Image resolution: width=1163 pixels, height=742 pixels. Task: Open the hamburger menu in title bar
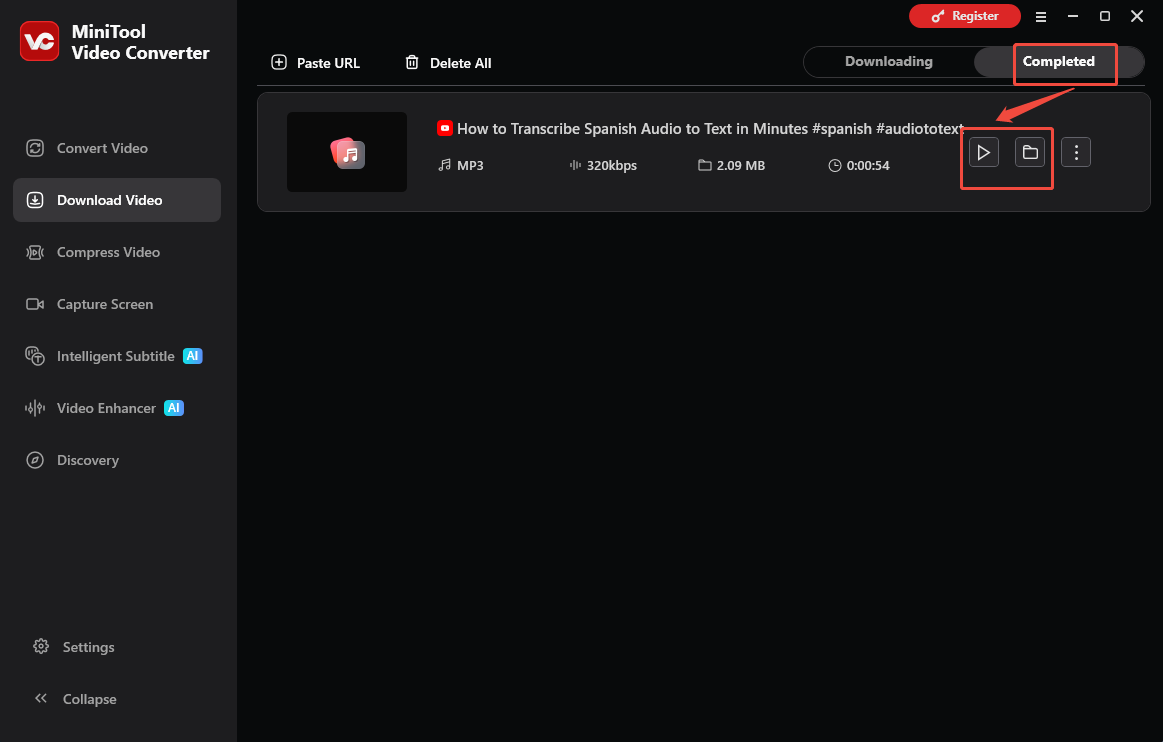coord(1041,16)
